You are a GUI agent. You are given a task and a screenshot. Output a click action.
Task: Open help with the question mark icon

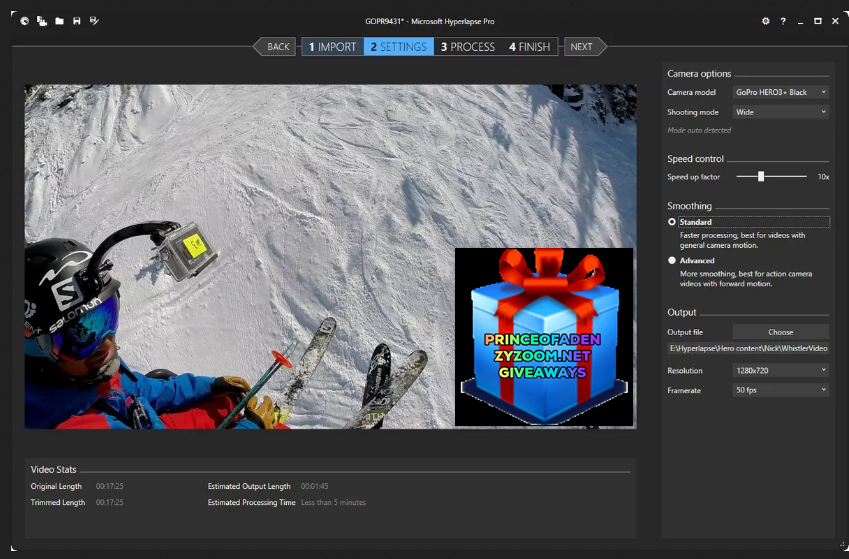(783, 21)
